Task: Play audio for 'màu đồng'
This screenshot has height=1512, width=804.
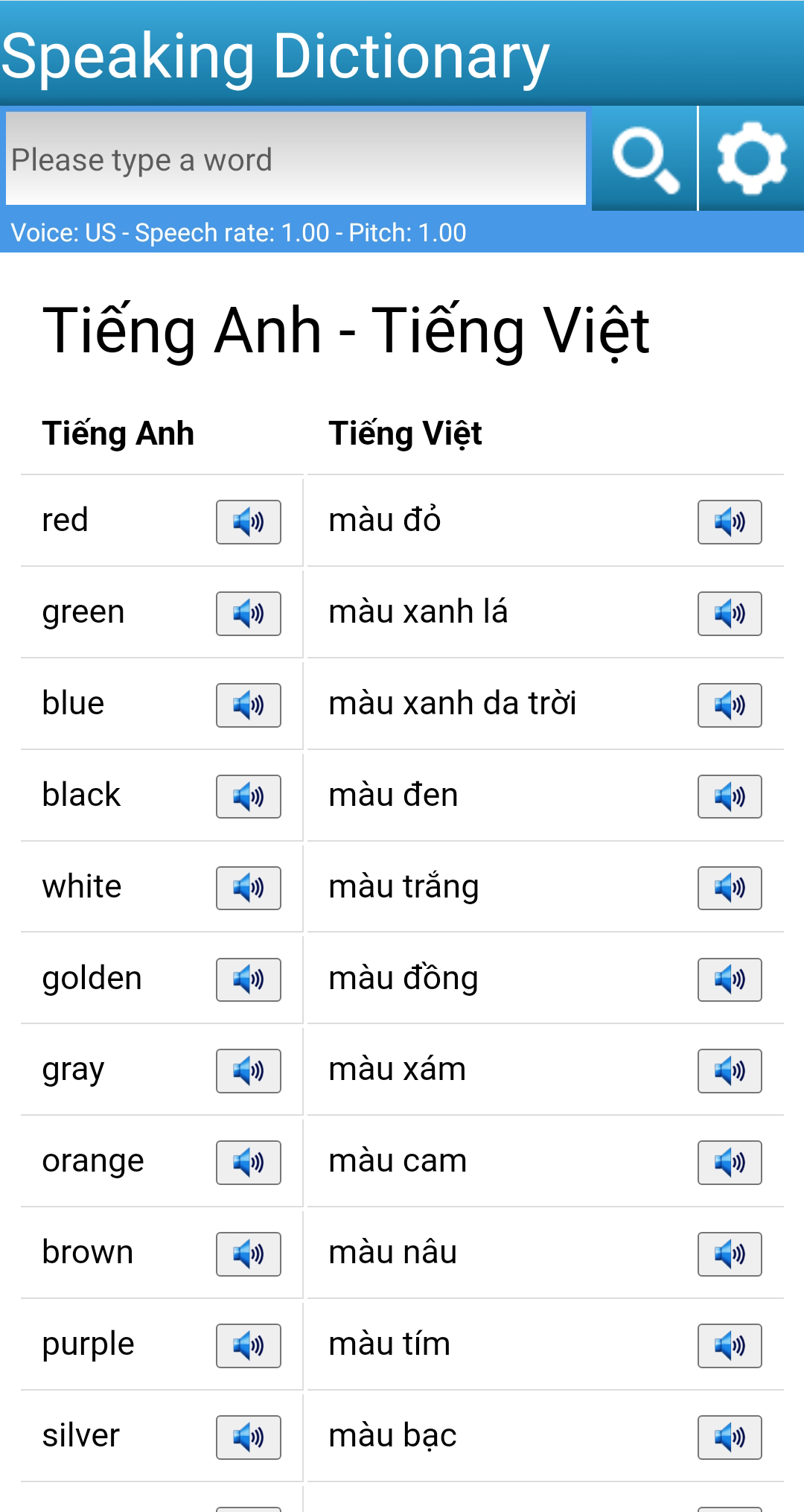Action: pos(730,979)
